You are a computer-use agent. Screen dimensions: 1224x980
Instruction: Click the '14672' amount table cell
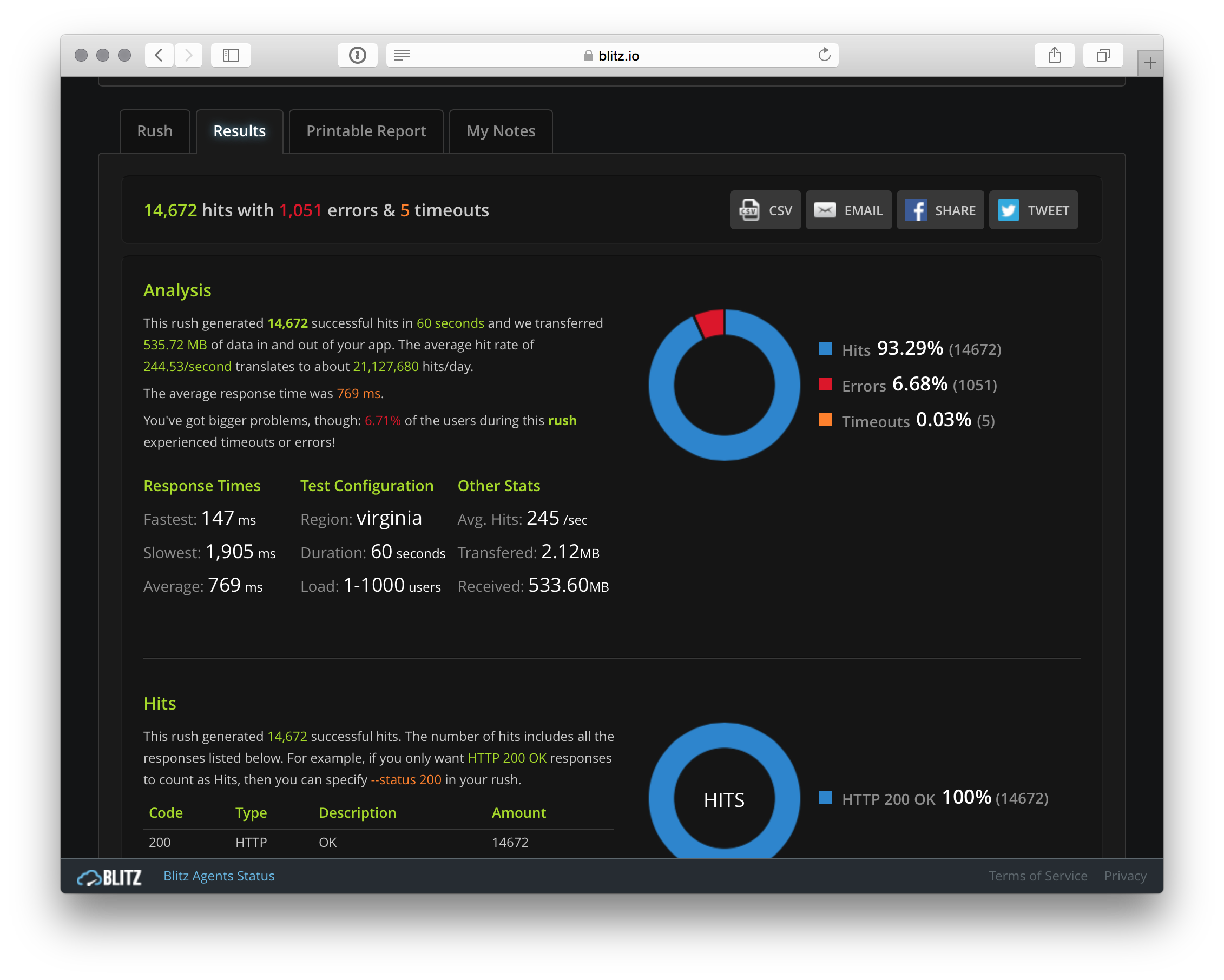(510, 842)
